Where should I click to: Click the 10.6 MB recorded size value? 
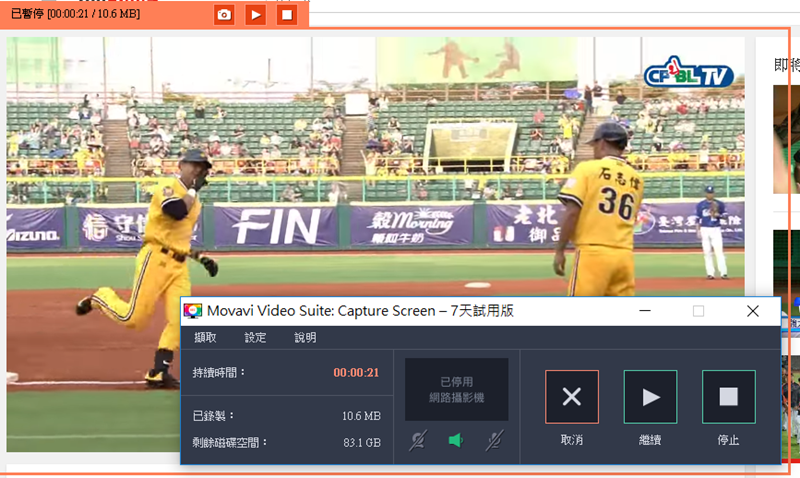(361, 416)
